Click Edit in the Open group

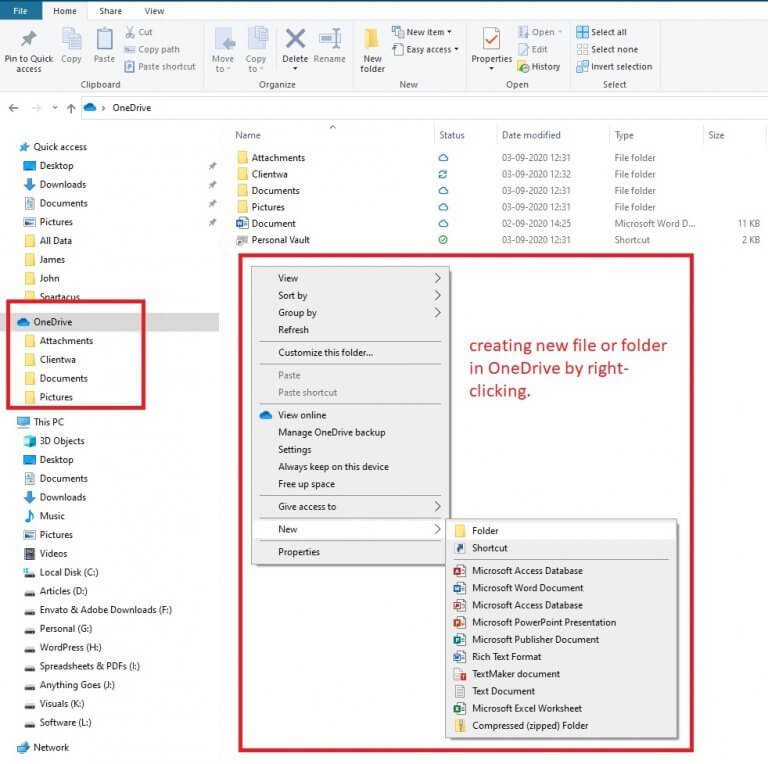click(x=533, y=49)
